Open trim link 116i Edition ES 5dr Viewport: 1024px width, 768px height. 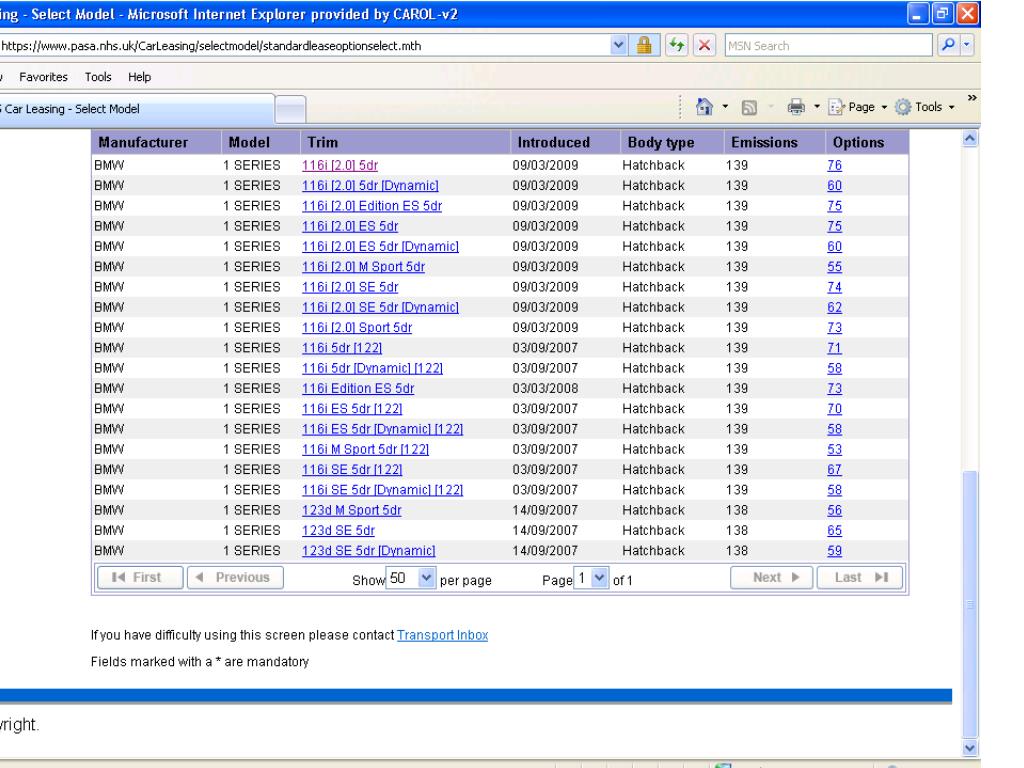coord(358,388)
